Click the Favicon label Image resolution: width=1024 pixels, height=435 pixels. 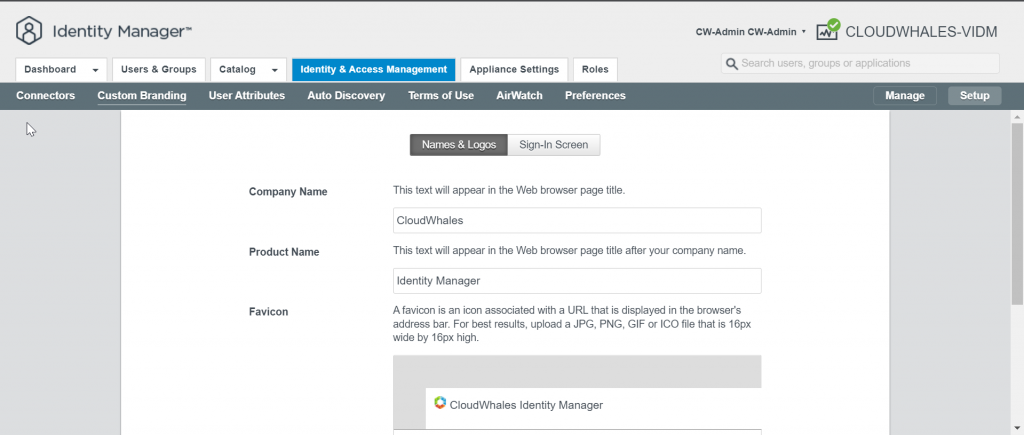click(268, 312)
